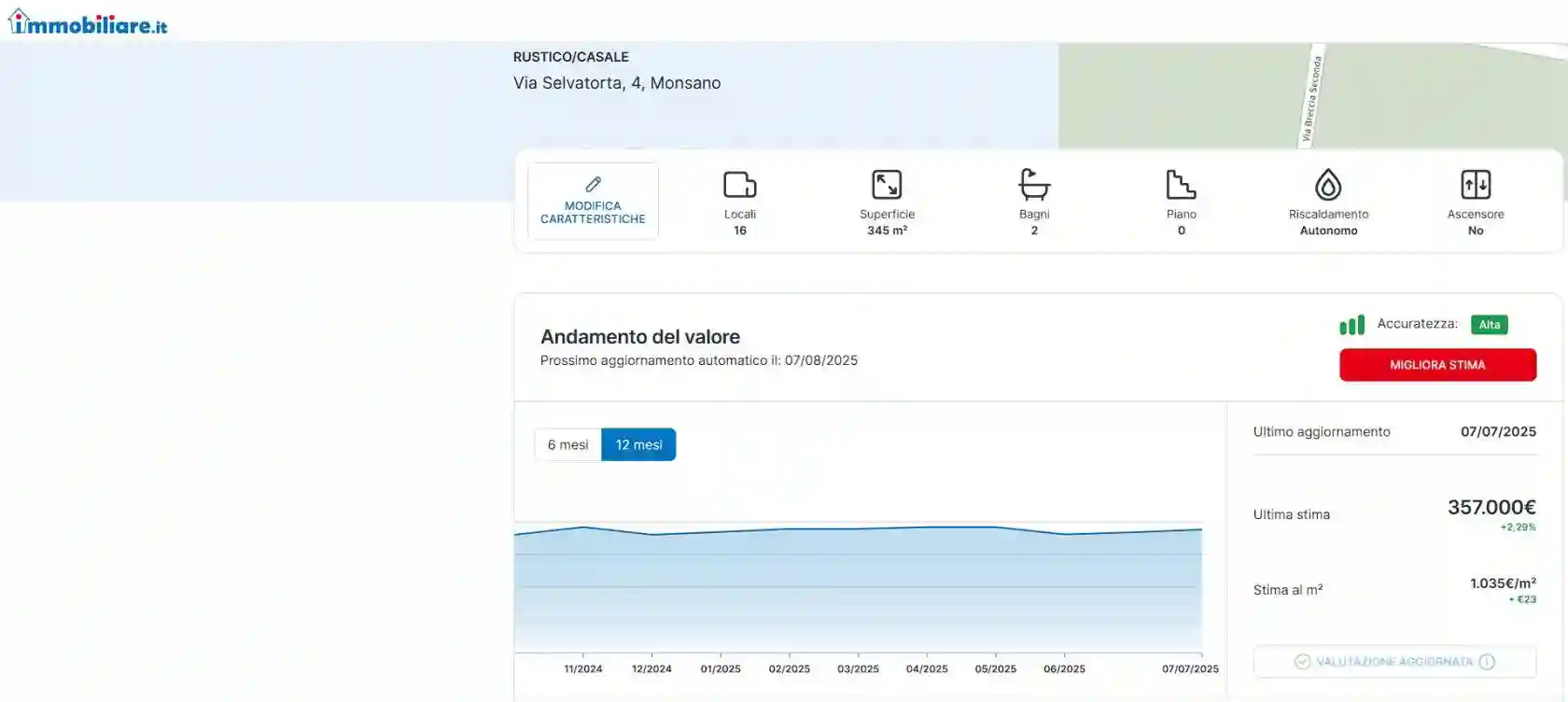The width and height of the screenshot is (1568, 702).
Task: Click the pencil edit icon
Action: tap(593, 184)
